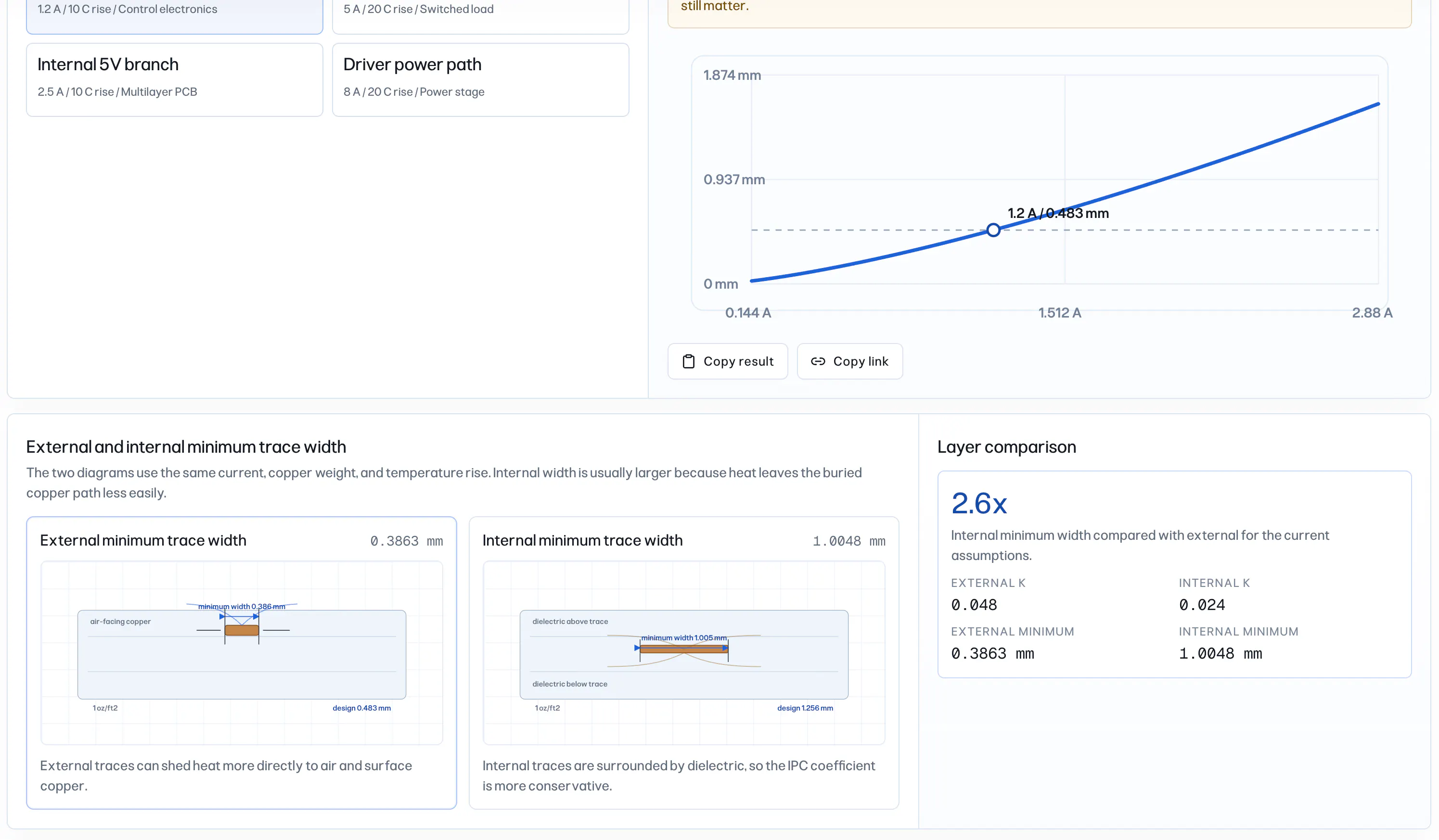The width and height of the screenshot is (1439, 840).
Task: Click the Internal Minimum 1.0048 mm value
Action: point(1221,653)
